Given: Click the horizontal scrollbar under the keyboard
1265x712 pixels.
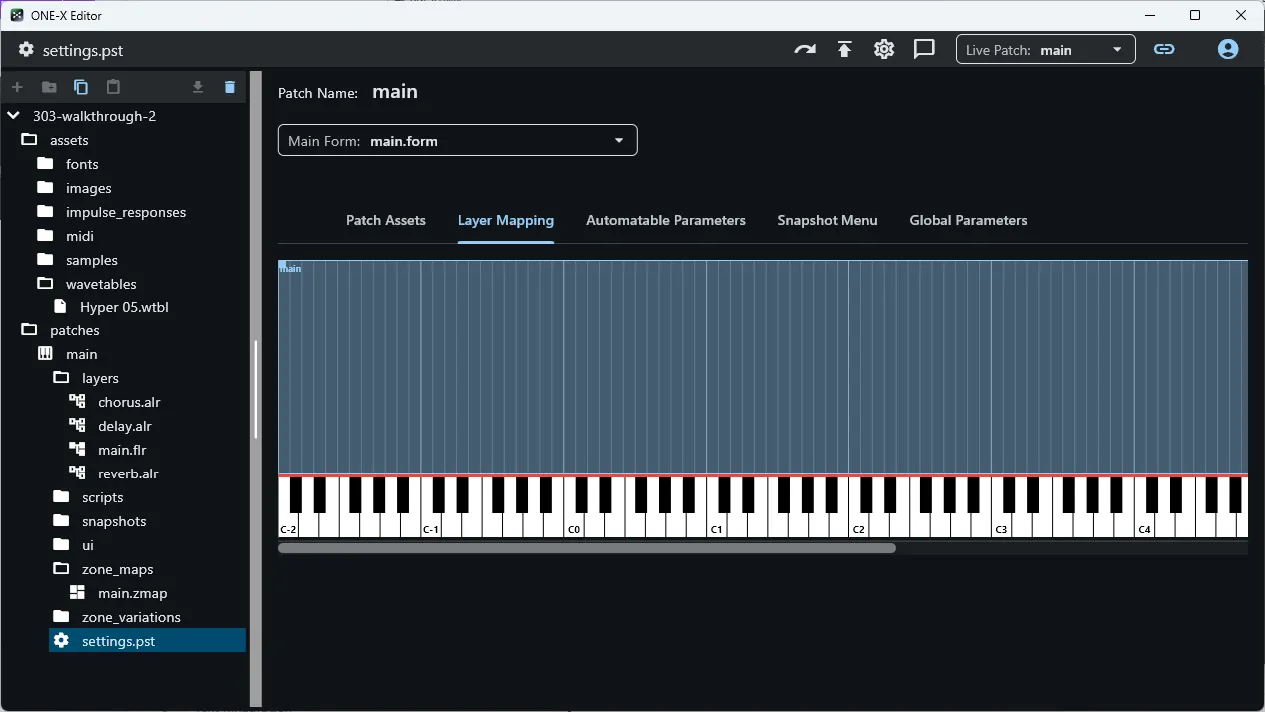Looking at the screenshot, I should pos(587,548).
